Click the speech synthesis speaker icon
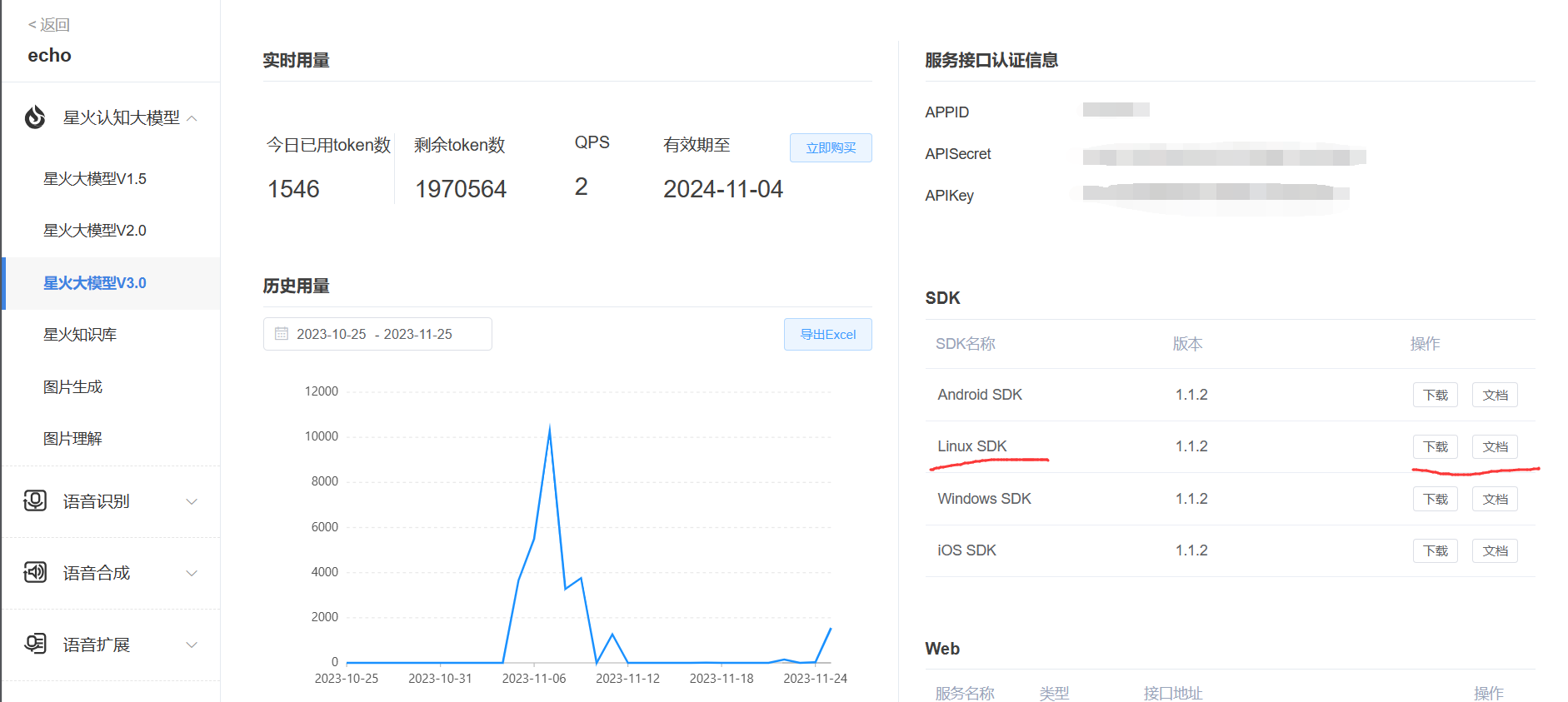1568x702 pixels. point(35,572)
